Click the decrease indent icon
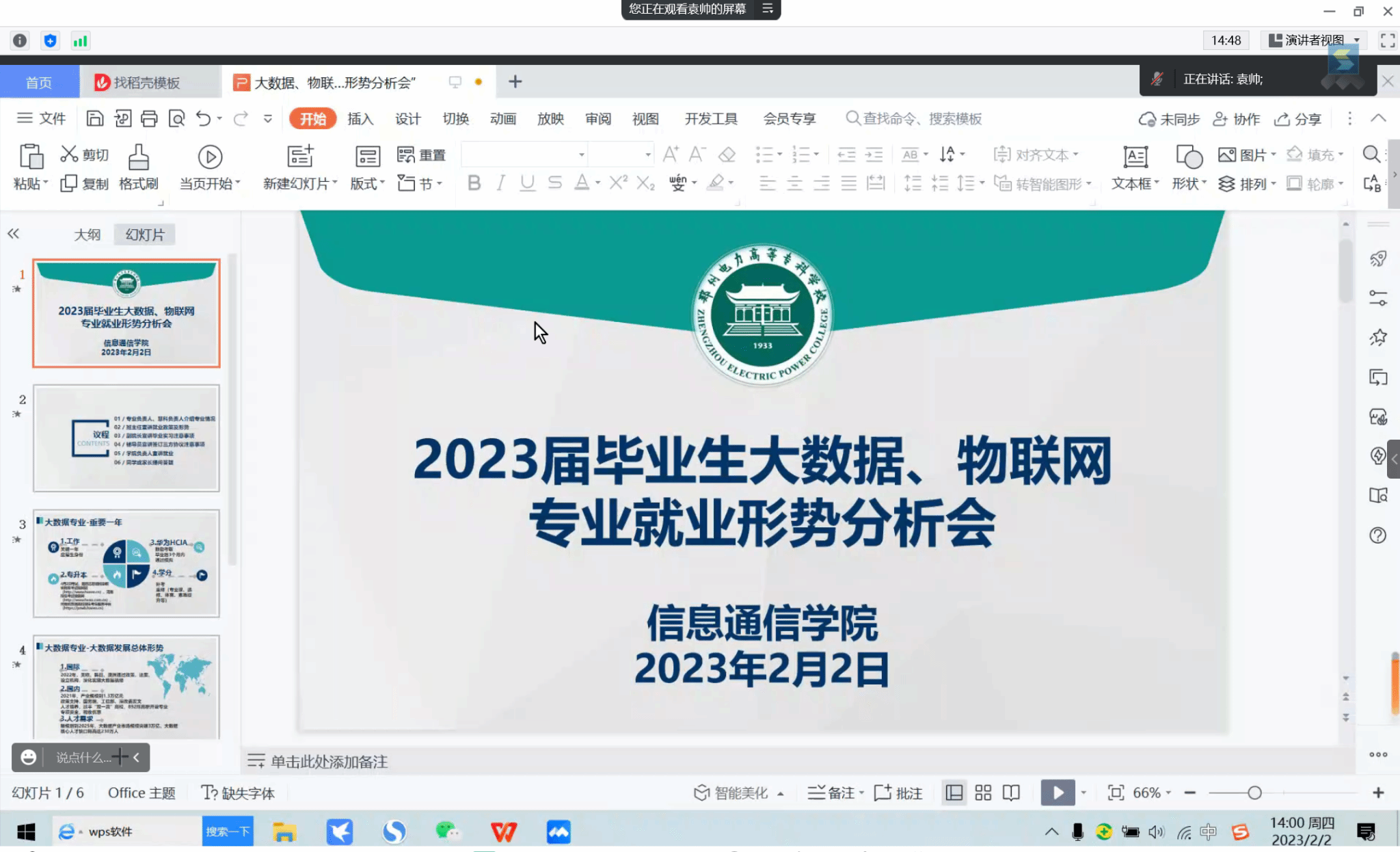The width and height of the screenshot is (1400, 852). click(846, 155)
